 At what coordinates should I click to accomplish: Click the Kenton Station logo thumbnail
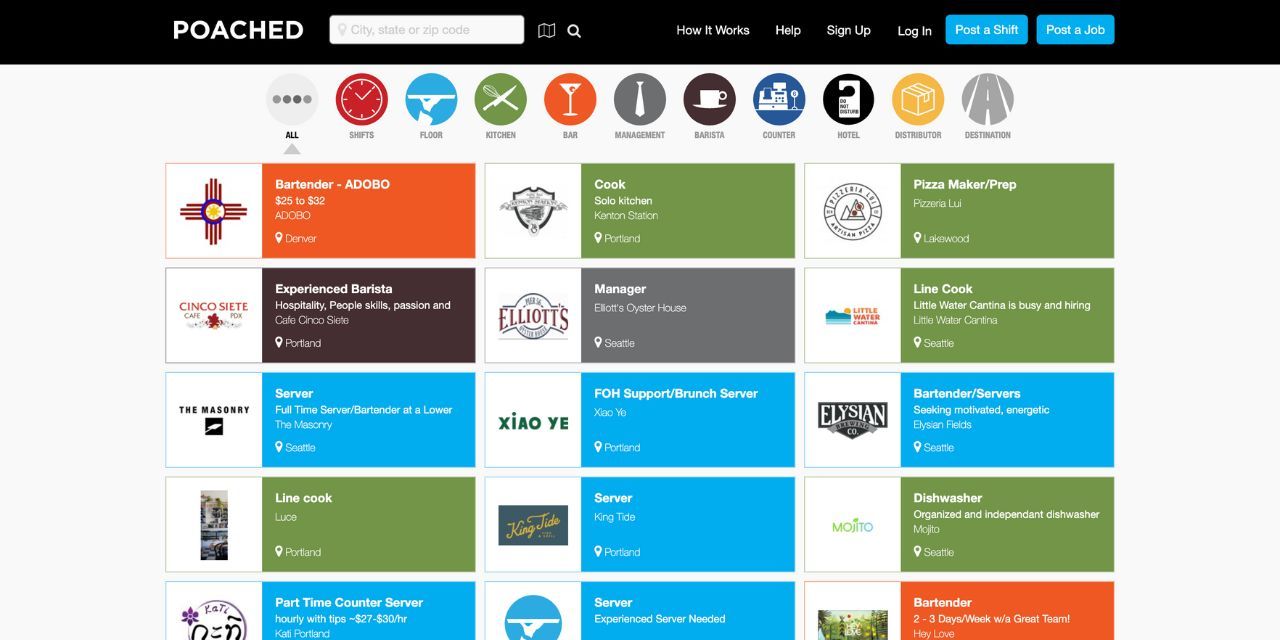(533, 211)
